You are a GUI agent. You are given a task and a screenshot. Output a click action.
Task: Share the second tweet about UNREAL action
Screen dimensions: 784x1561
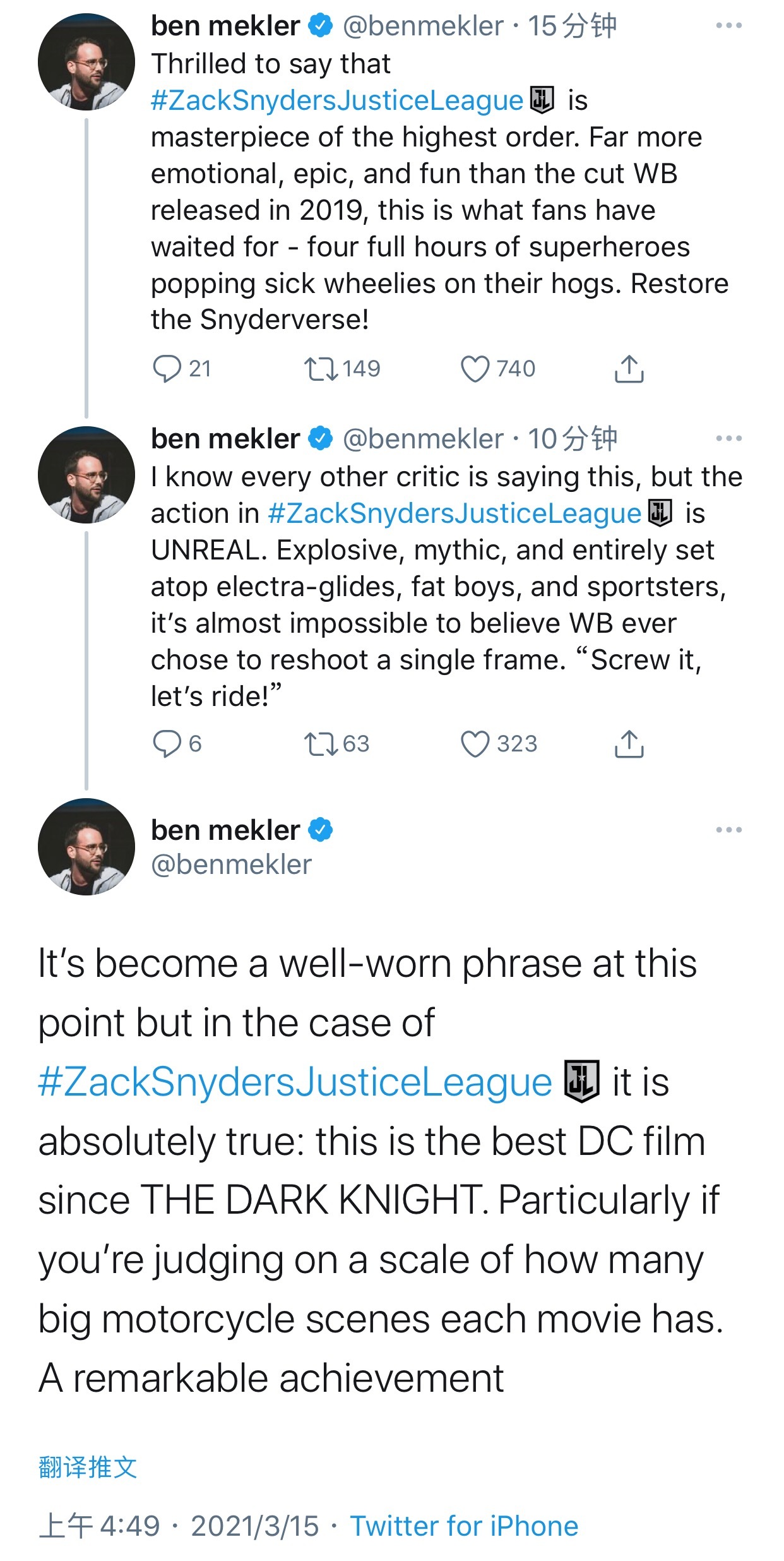(629, 744)
